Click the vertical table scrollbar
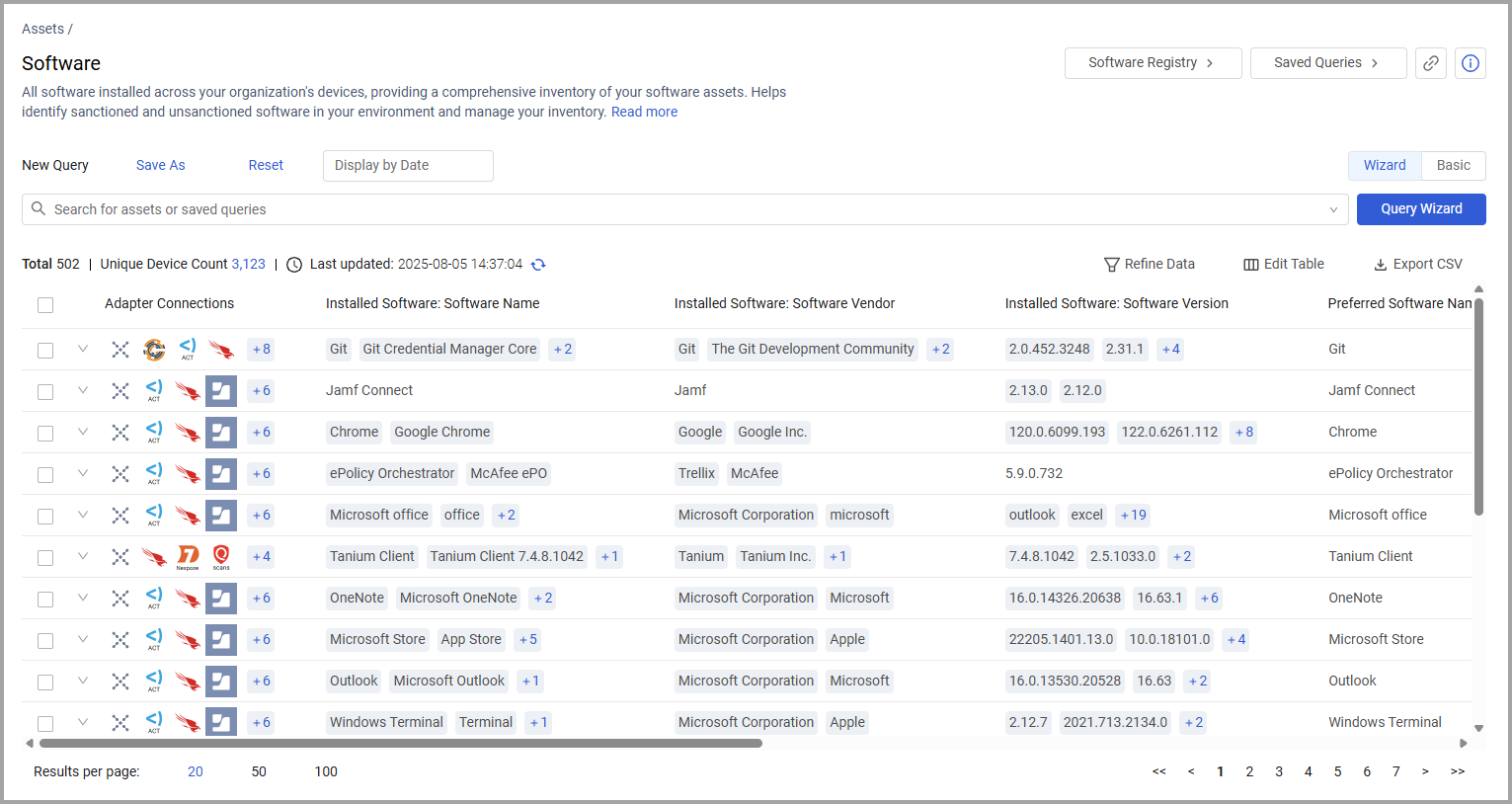1512x804 pixels. 1478,406
